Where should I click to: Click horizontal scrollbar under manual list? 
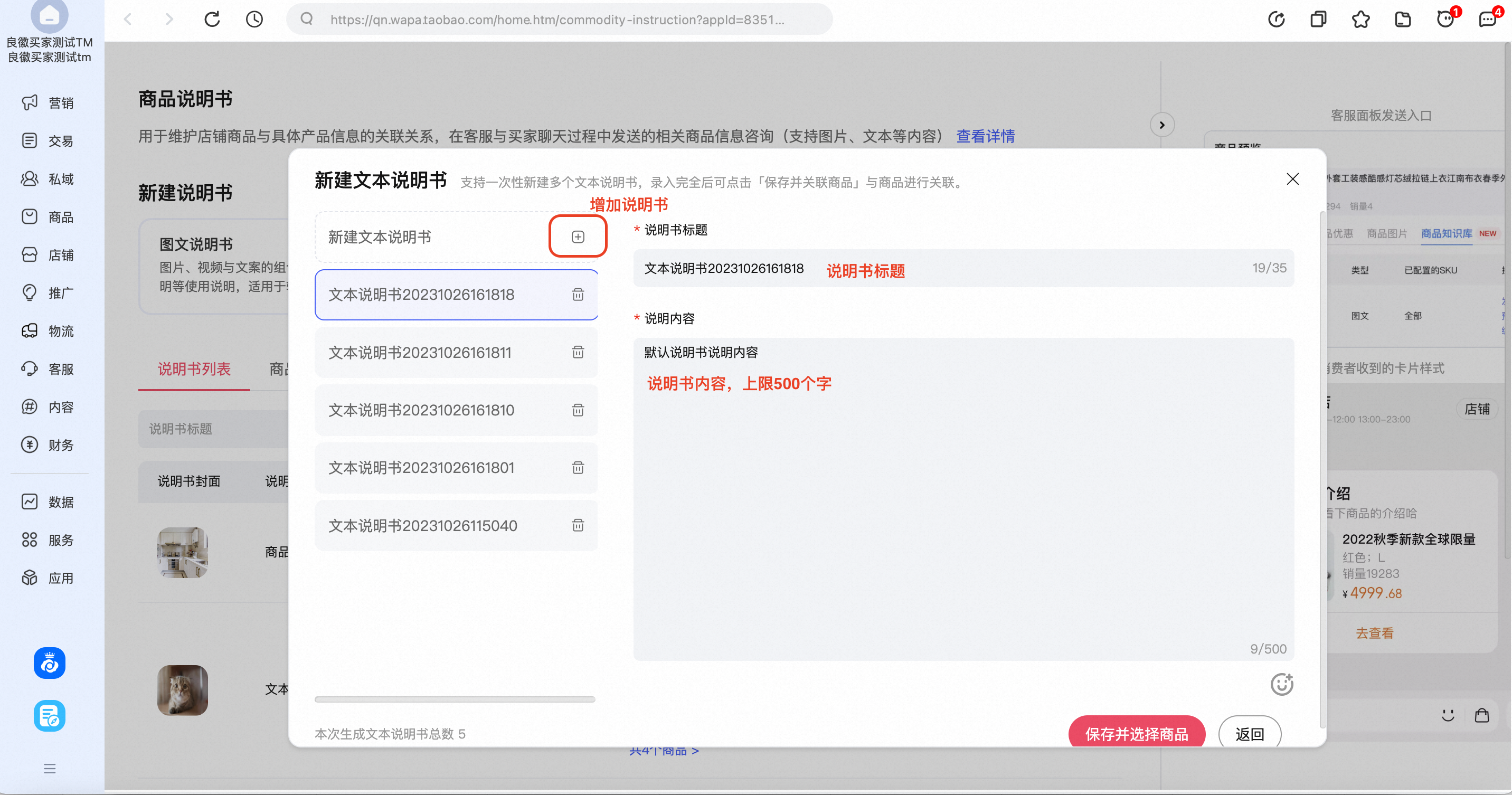(x=455, y=699)
